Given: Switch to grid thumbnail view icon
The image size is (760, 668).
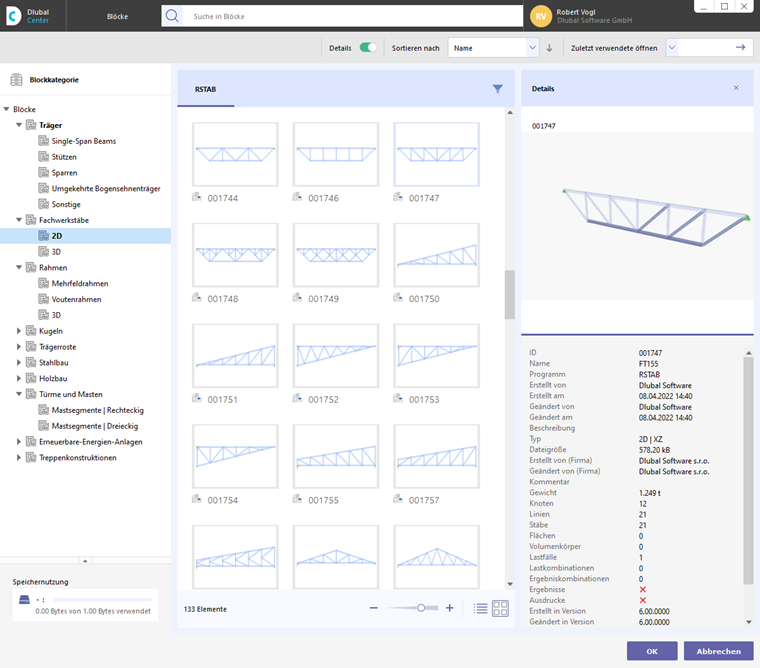Looking at the screenshot, I should click(x=500, y=608).
